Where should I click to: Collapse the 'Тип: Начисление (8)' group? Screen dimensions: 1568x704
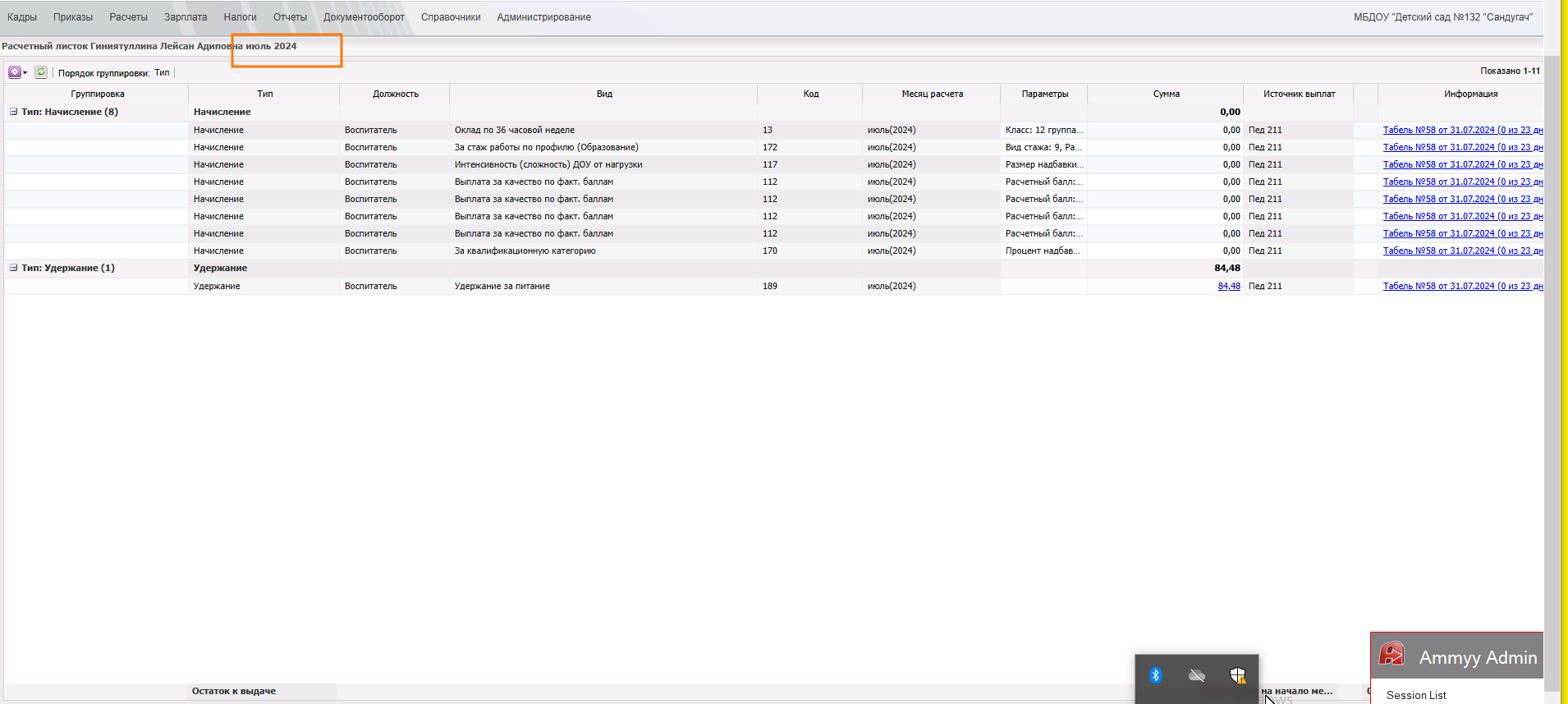pos(13,112)
